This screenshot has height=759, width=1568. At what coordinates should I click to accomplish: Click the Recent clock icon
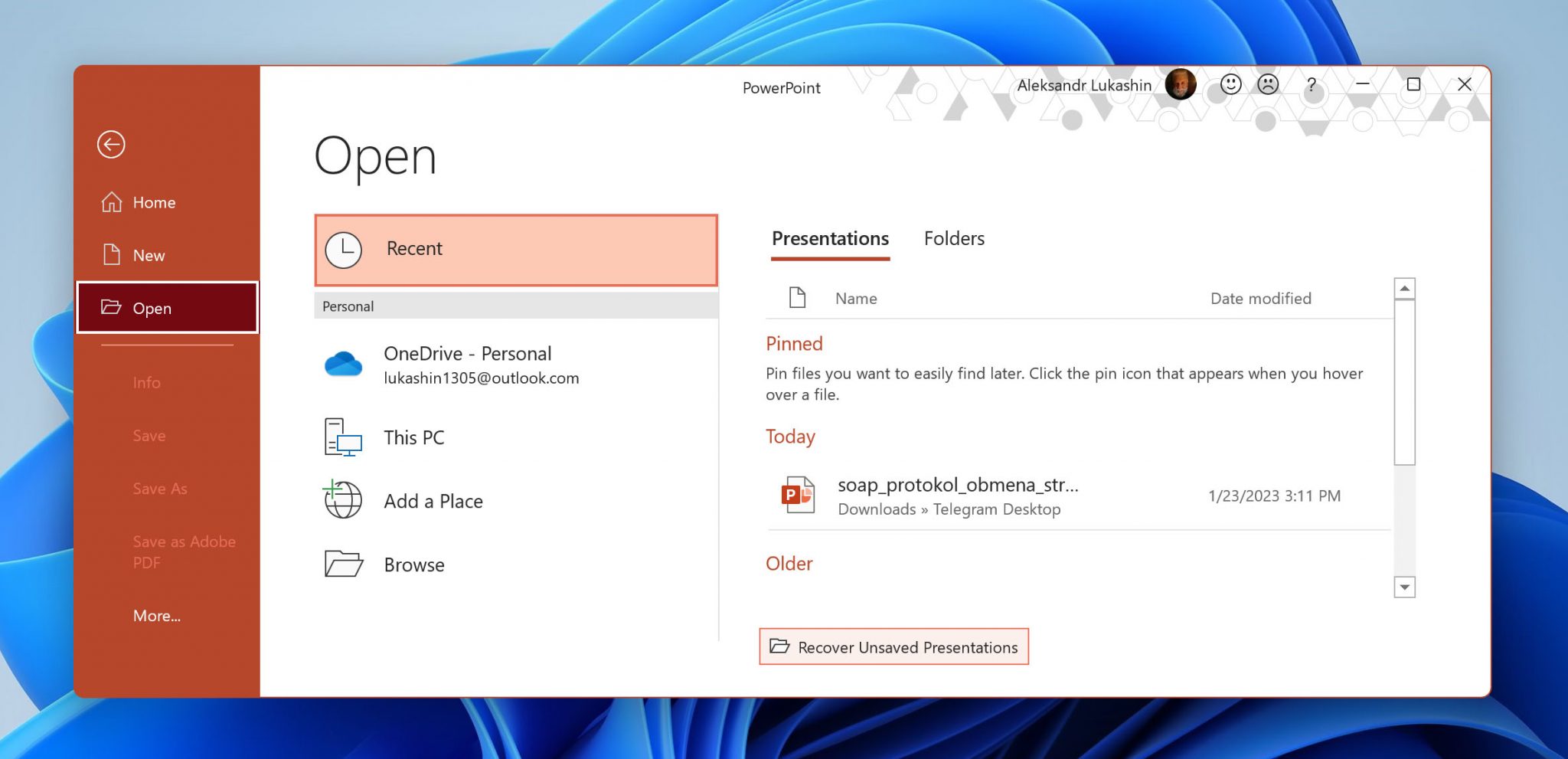tap(344, 249)
